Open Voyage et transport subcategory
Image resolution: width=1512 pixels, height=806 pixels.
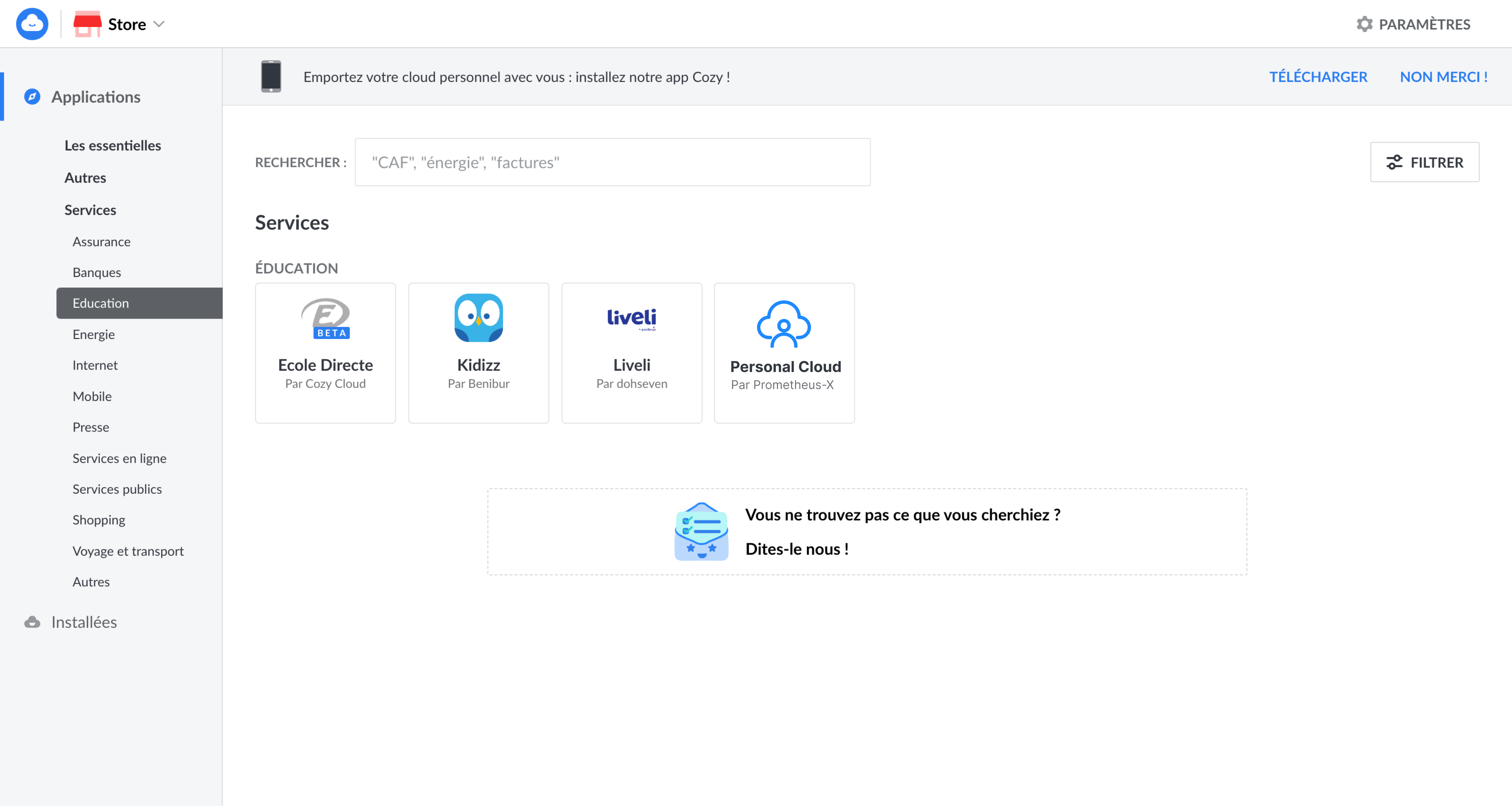click(x=128, y=551)
